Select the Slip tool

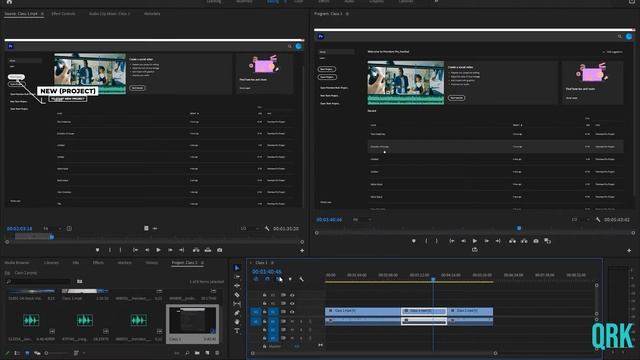pyautogui.click(x=237, y=304)
